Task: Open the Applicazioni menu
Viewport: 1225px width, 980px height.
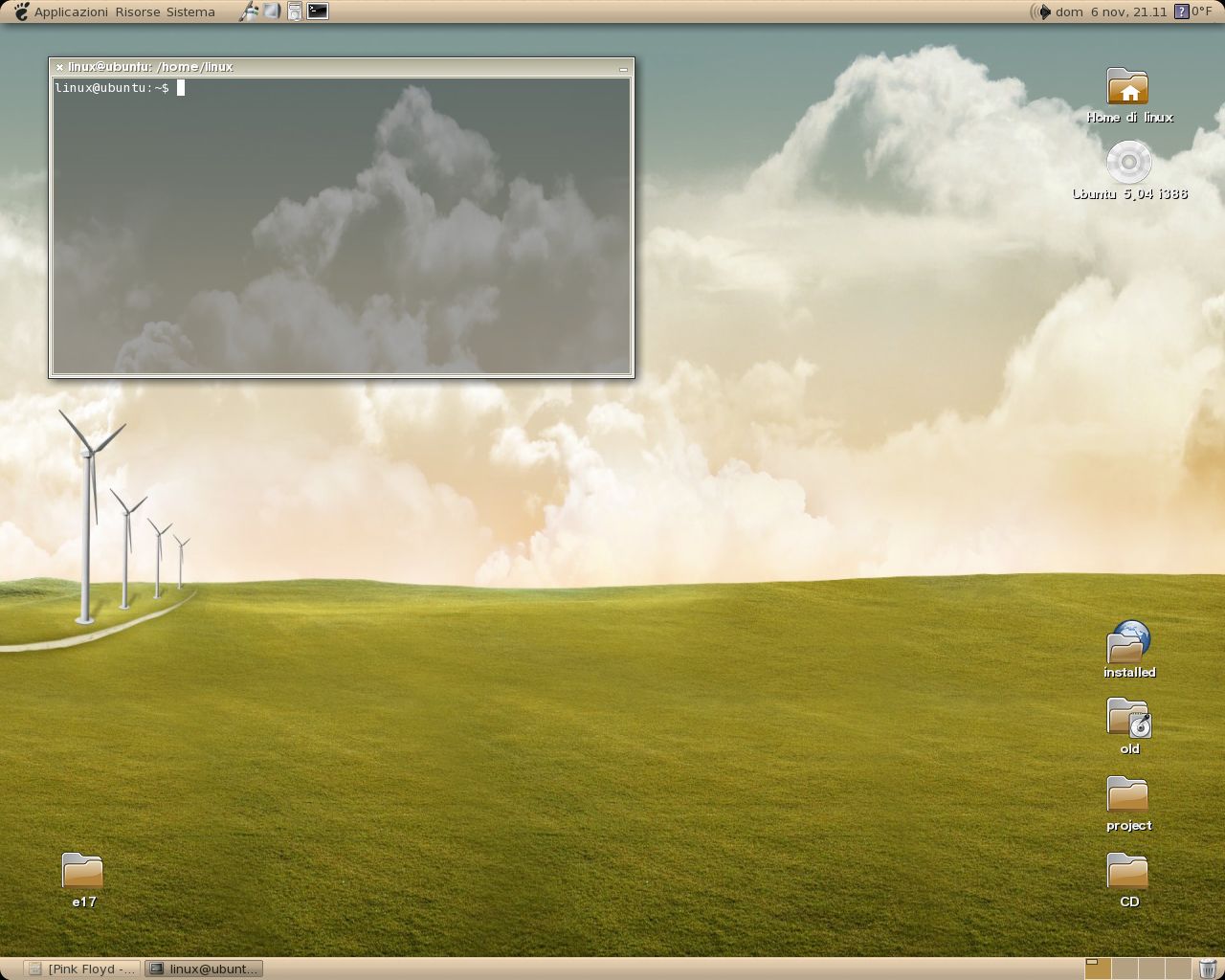Action: pyautogui.click(x=71, y=11)
